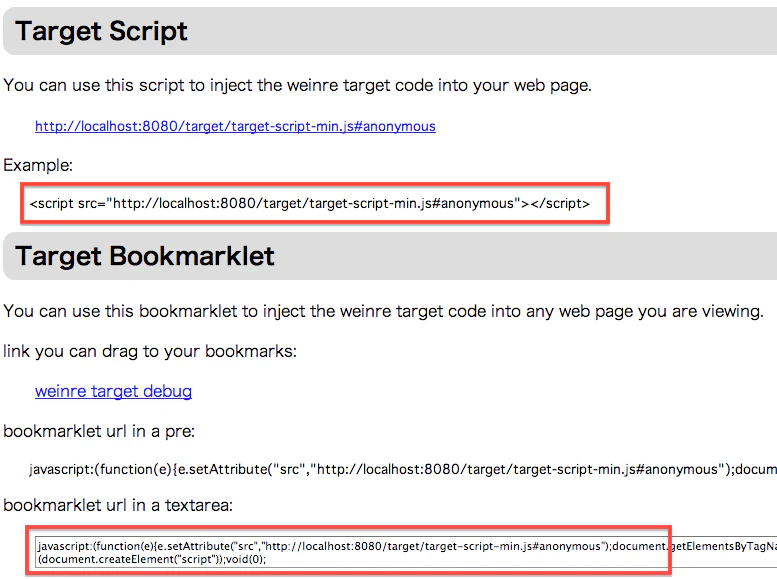This screenshot has height=579, width=777.
Task: Click the bookmarklet url pre text
Action: coord(403,469)
